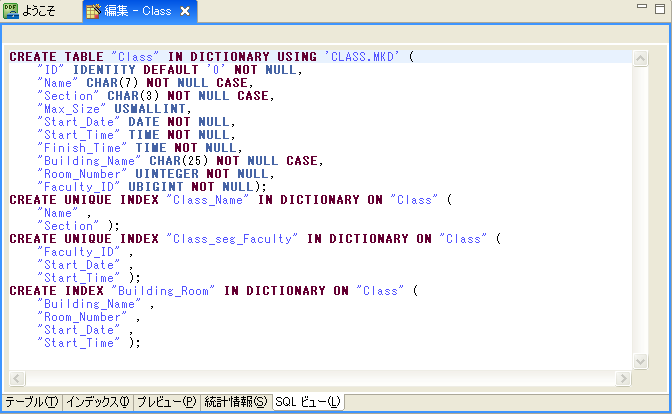Click the horizontal scrollbar right arrow
Image resolution: width=672 pixels, height=414 pixels.
[x=624, y=379]
